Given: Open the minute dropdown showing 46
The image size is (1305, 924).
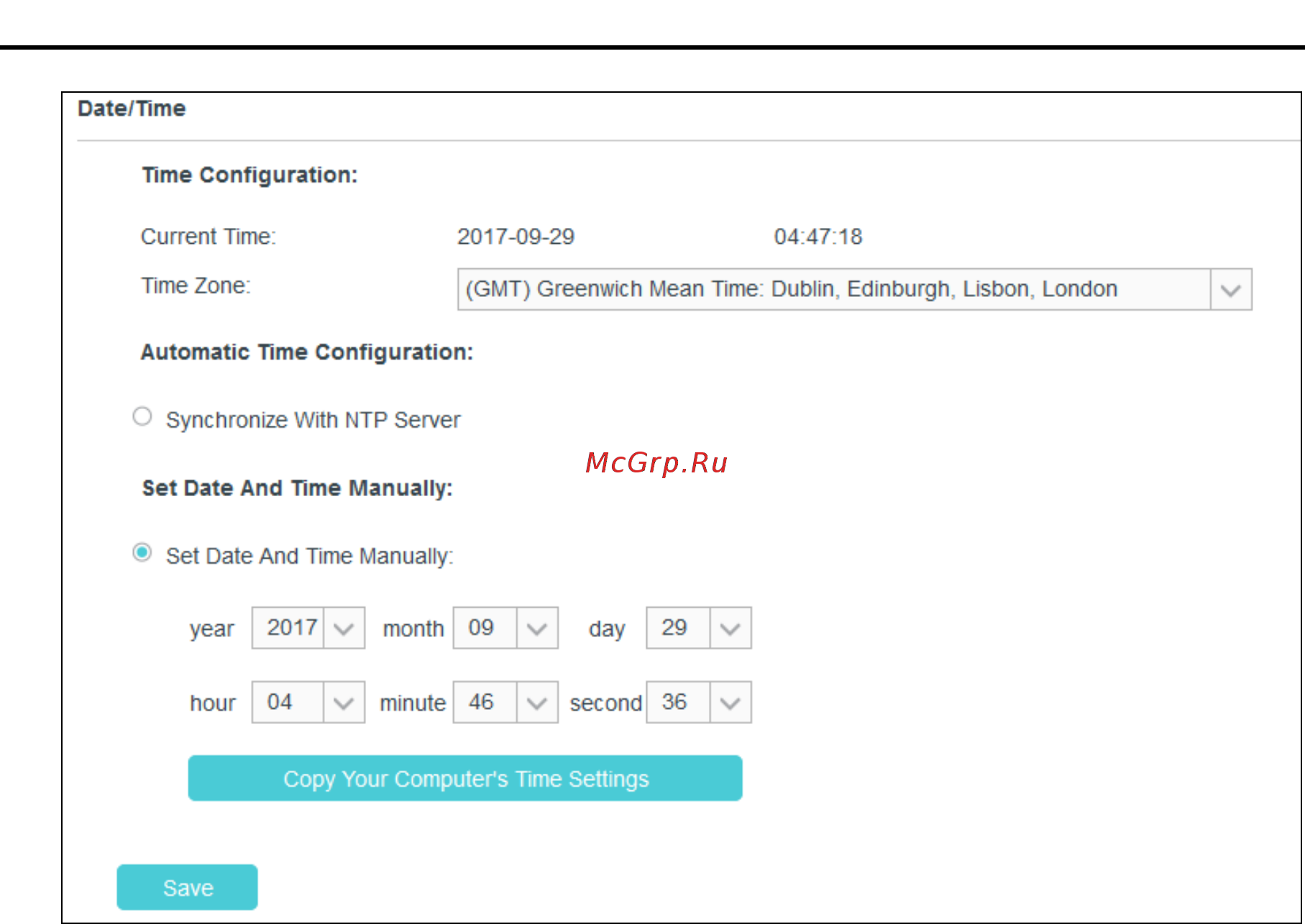Looking at the screenshot, I should pos(505,702).
